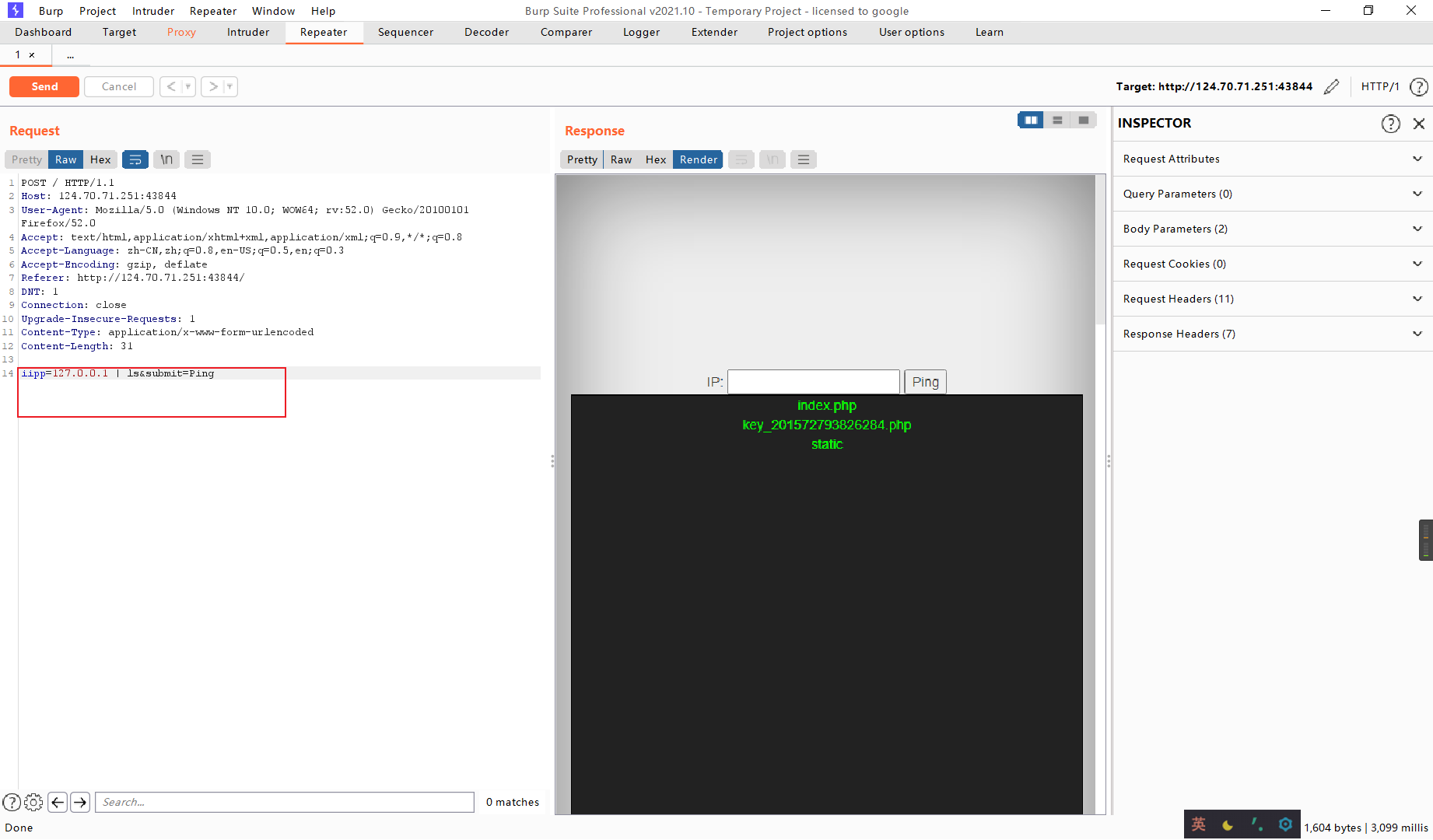This screenshot has width=1433, height=840.
Task: Go to previous search match arrow
Action: (x=58, y=802)
